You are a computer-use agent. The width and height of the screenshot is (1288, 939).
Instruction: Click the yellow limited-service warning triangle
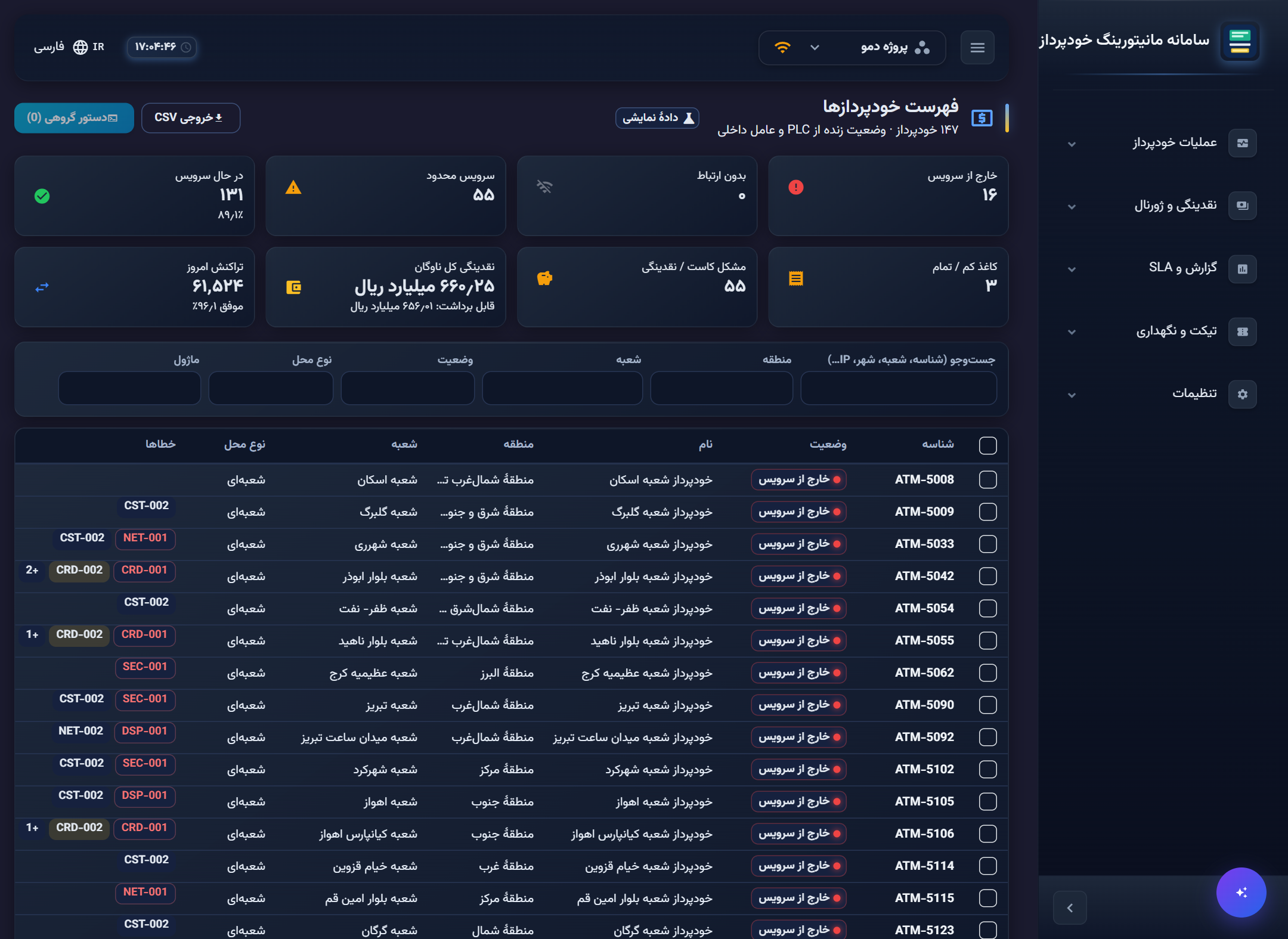[x=293, y=188]
